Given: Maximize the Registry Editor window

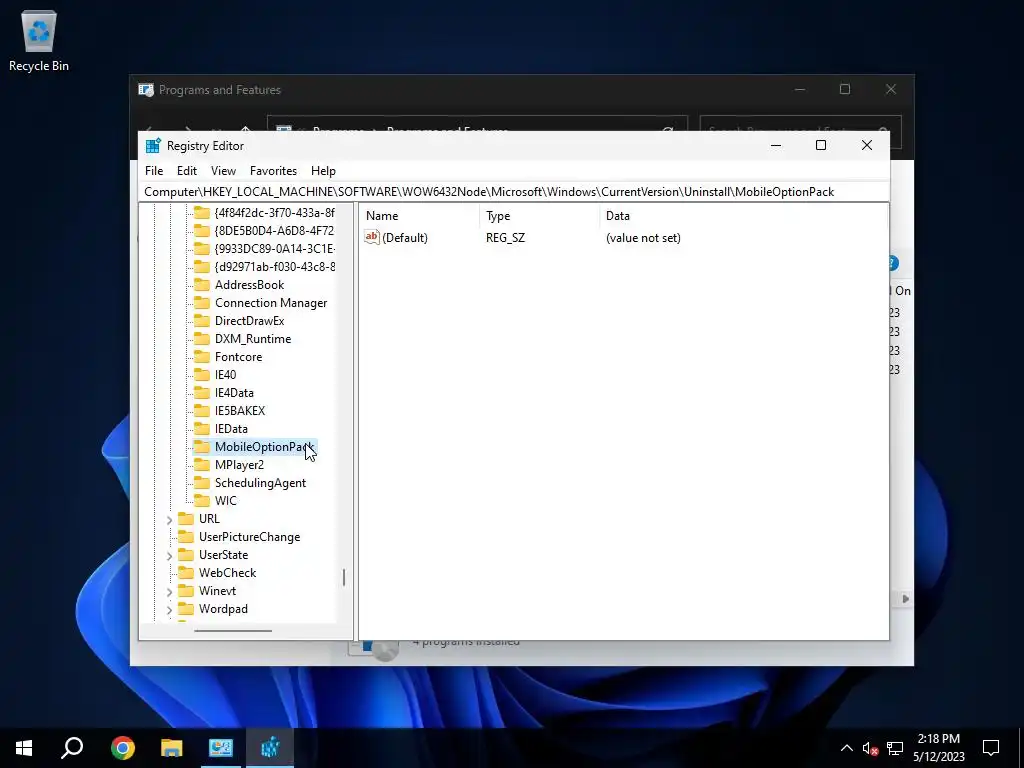Looking at the screenshot, I should 821,146.
